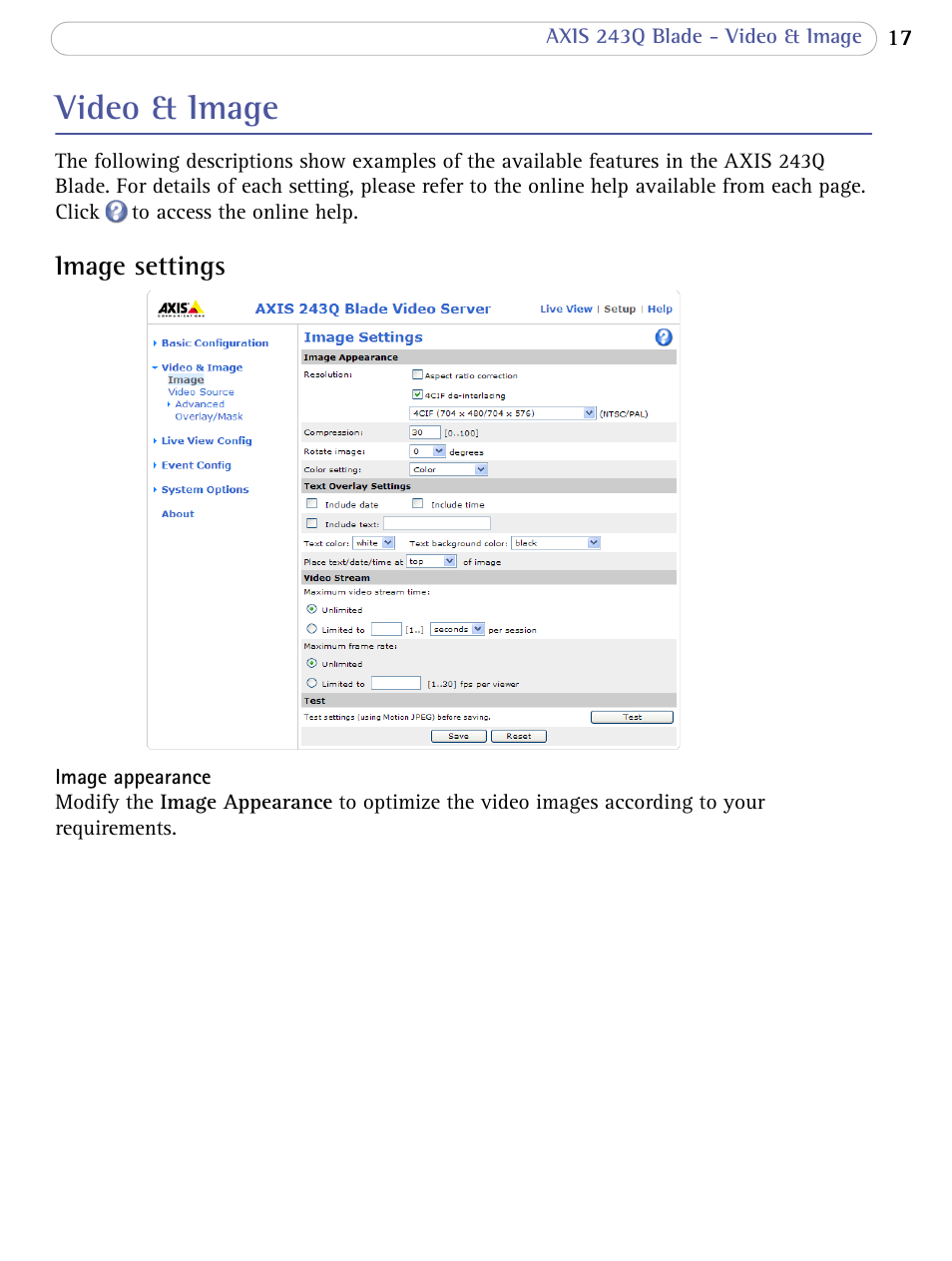Tick the Include time checkbox
The width and height of the screenshot is (952, 1261).
(x=418, y=504)
